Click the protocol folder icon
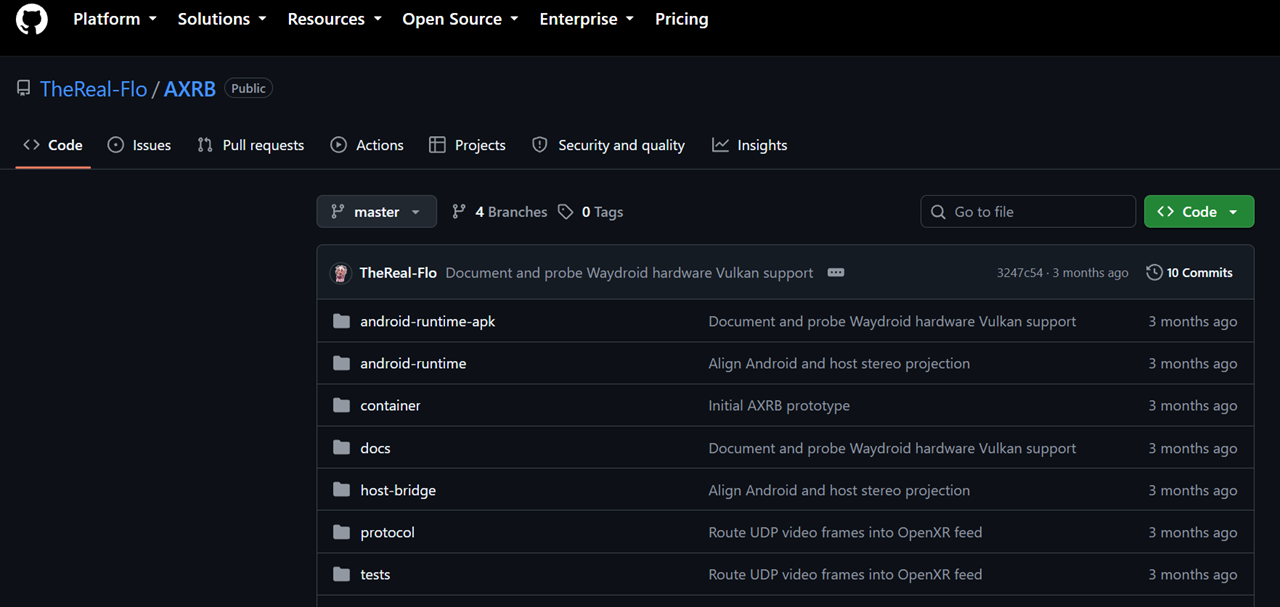 342,532
